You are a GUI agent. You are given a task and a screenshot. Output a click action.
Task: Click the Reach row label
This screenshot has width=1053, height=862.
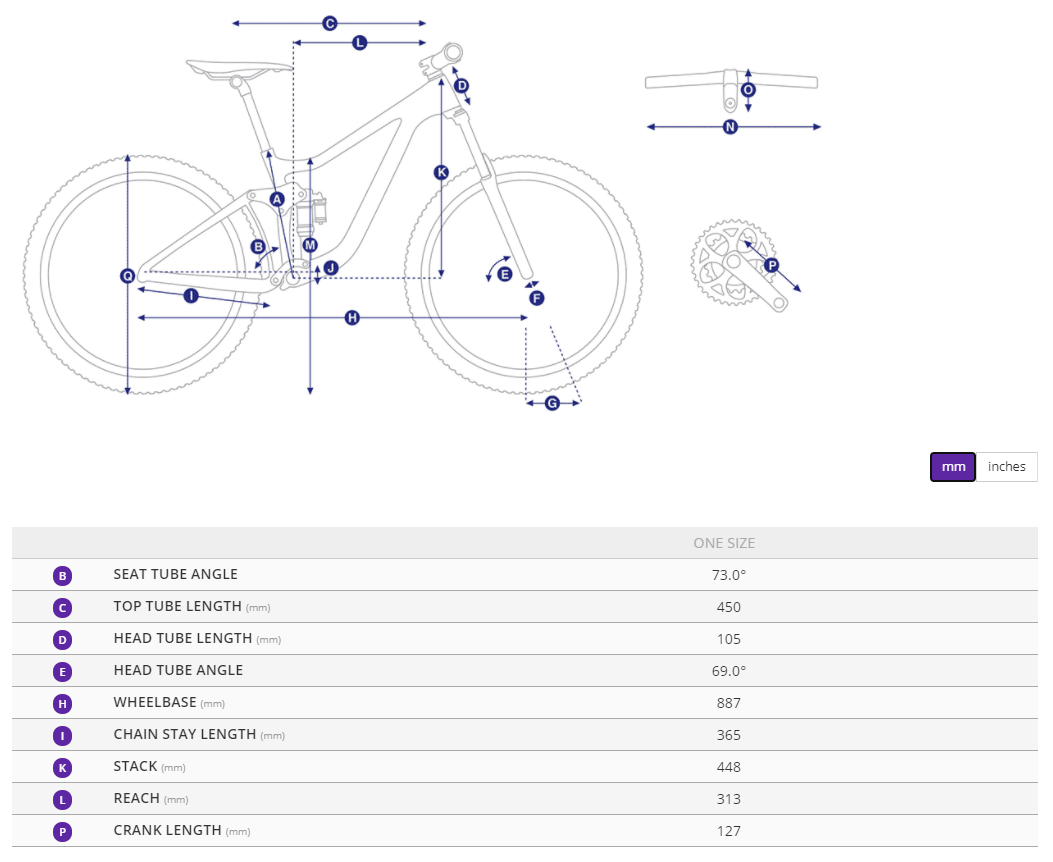click(x=137, y=799)
